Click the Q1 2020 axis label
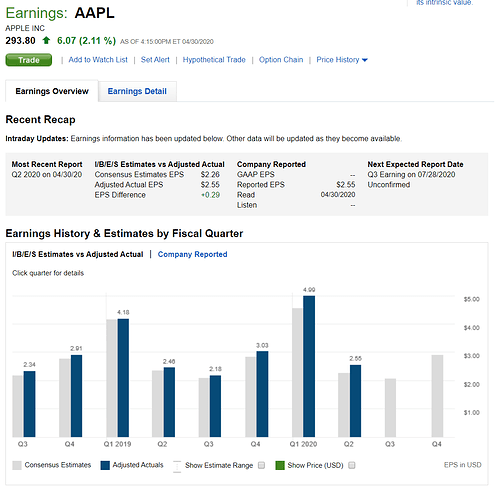The height and width of the screenshot is (500, 503). coord(303,444)
